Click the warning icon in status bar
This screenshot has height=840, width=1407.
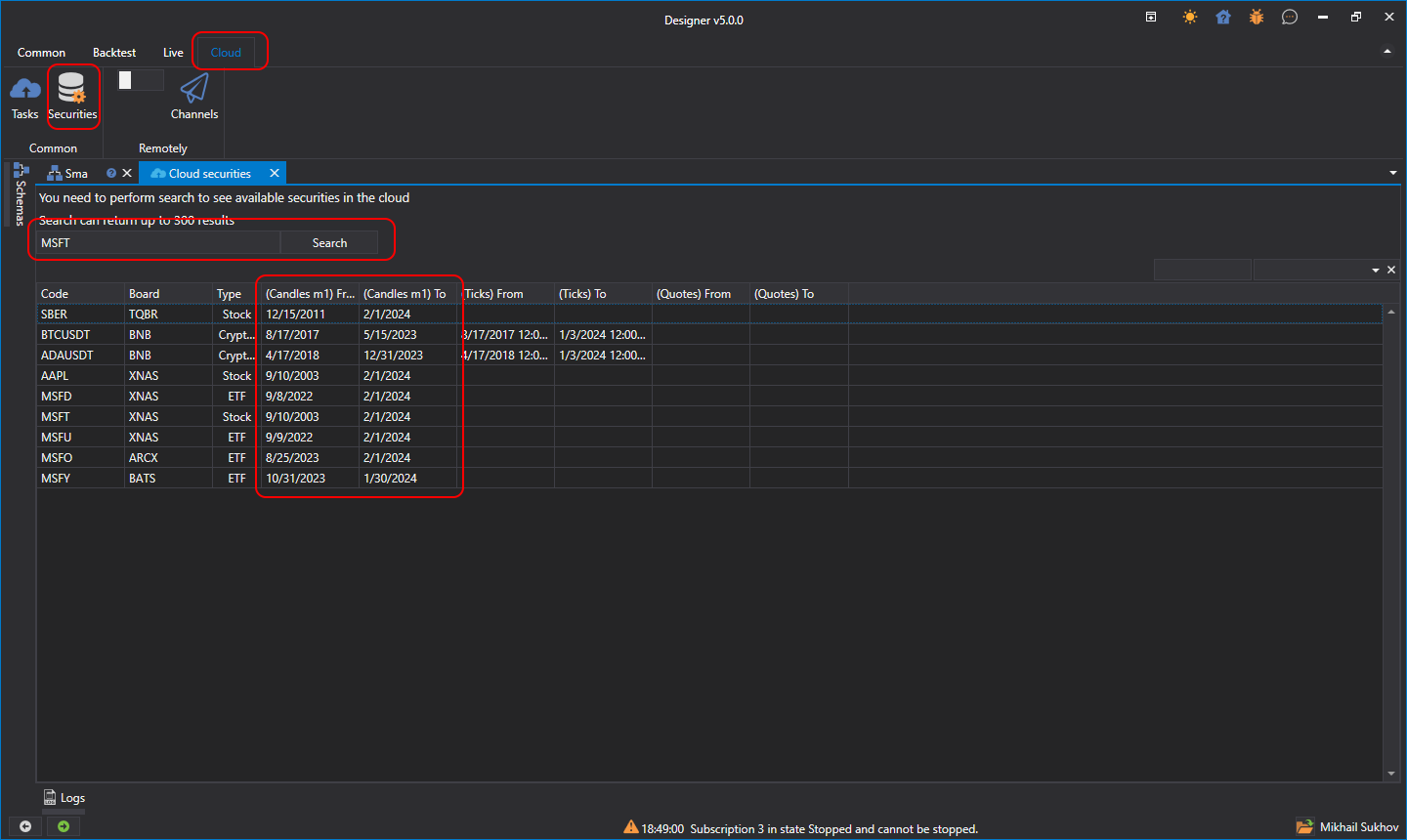tap(631, 827)
